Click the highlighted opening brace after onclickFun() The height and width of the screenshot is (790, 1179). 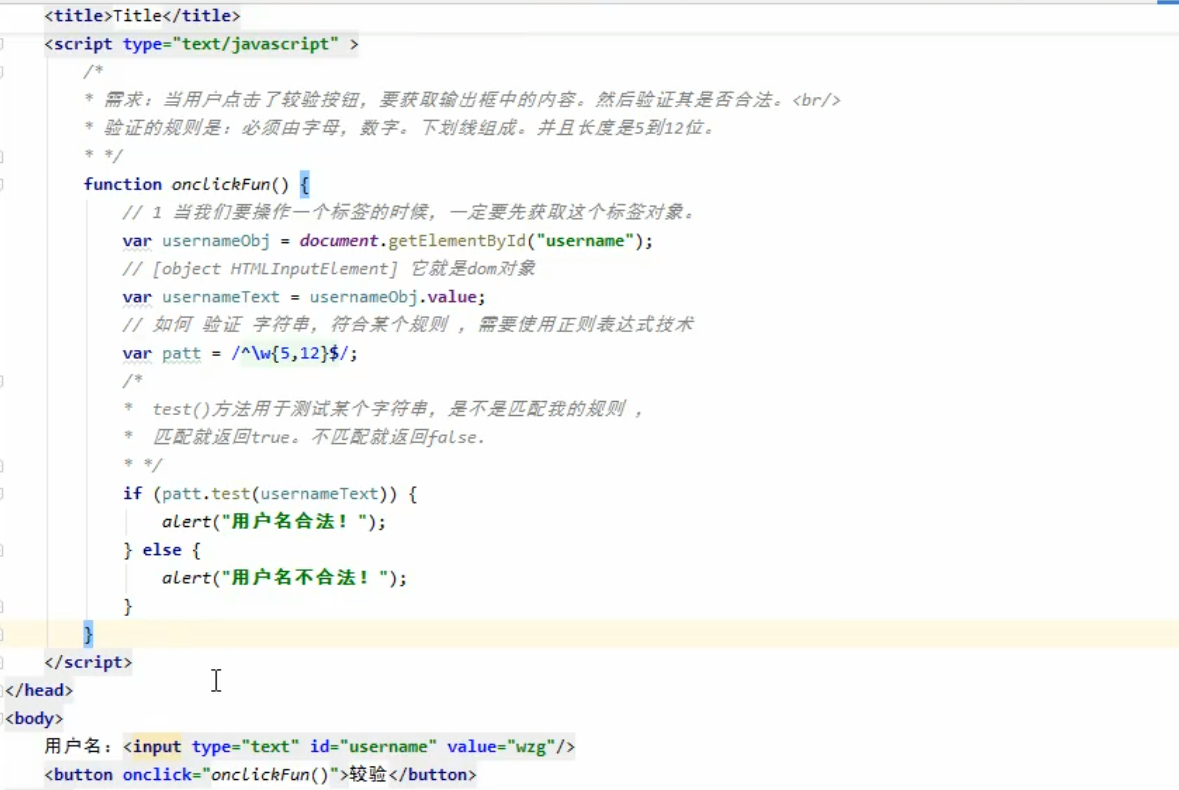coord(305,184)
